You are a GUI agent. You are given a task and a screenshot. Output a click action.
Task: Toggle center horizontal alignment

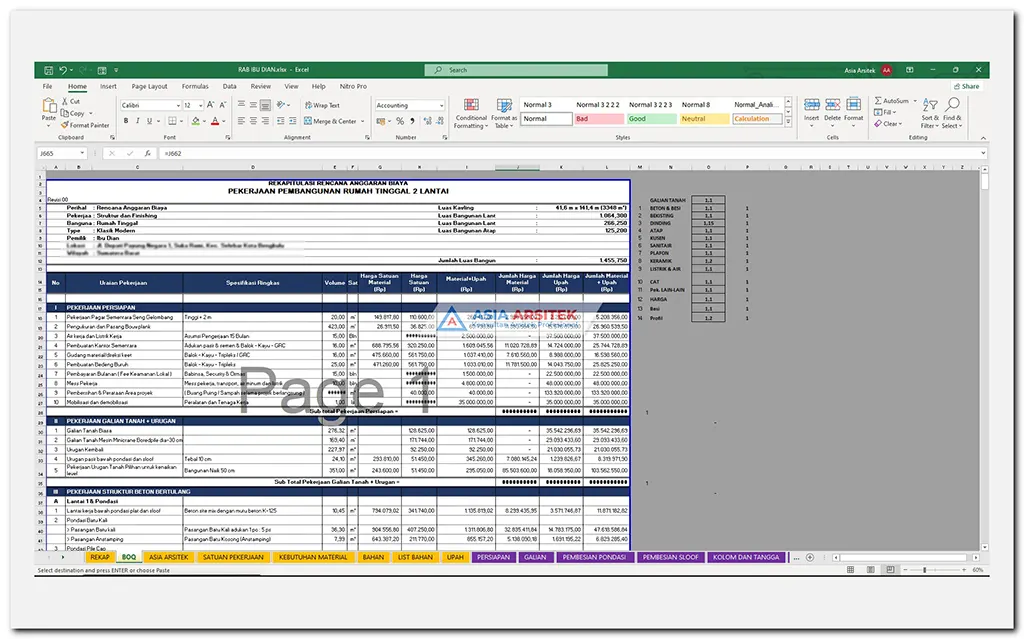tap(253, 121)
